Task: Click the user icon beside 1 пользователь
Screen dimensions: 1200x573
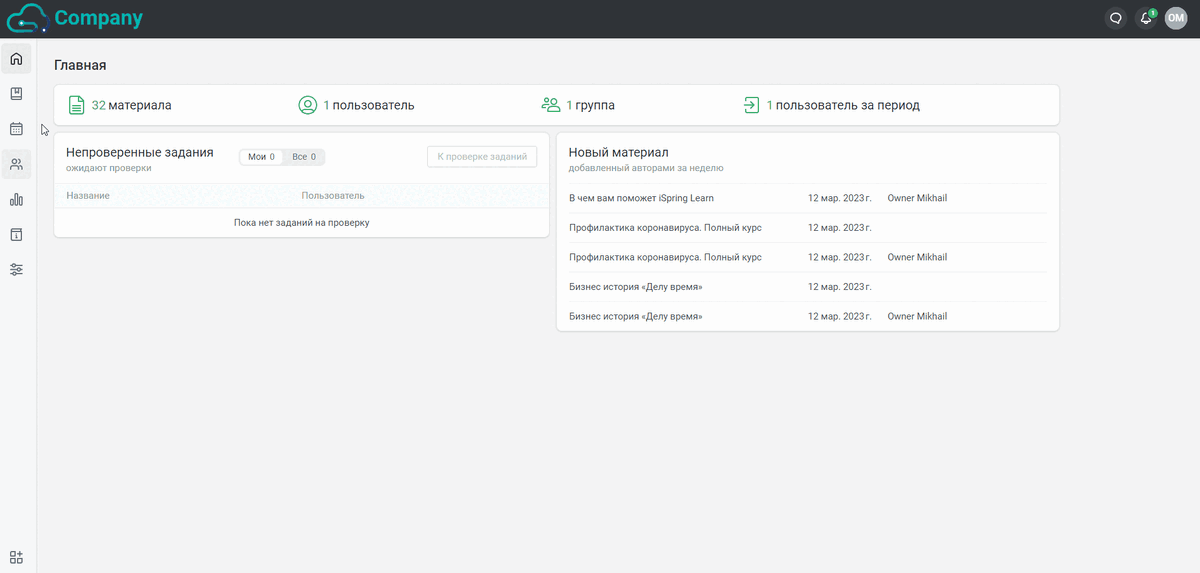Action: (x=307, y=105)
